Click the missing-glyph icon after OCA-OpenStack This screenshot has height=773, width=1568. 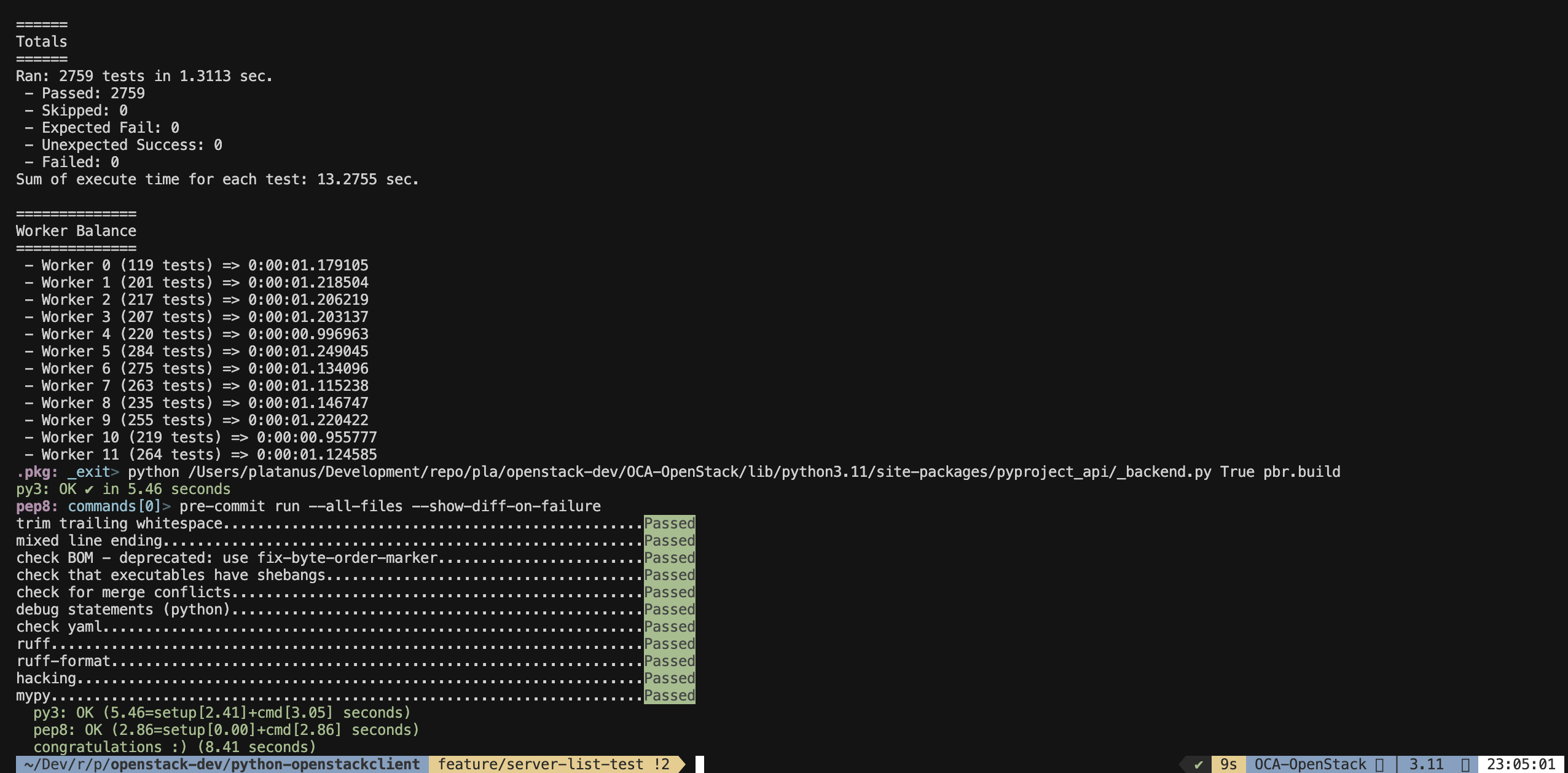1379,764
